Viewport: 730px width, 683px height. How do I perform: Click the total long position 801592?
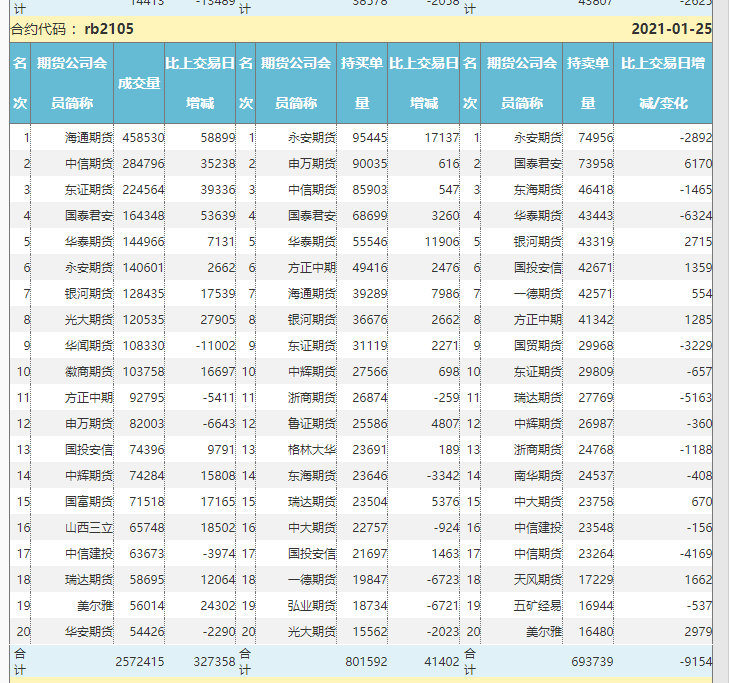tap(366, 662)
